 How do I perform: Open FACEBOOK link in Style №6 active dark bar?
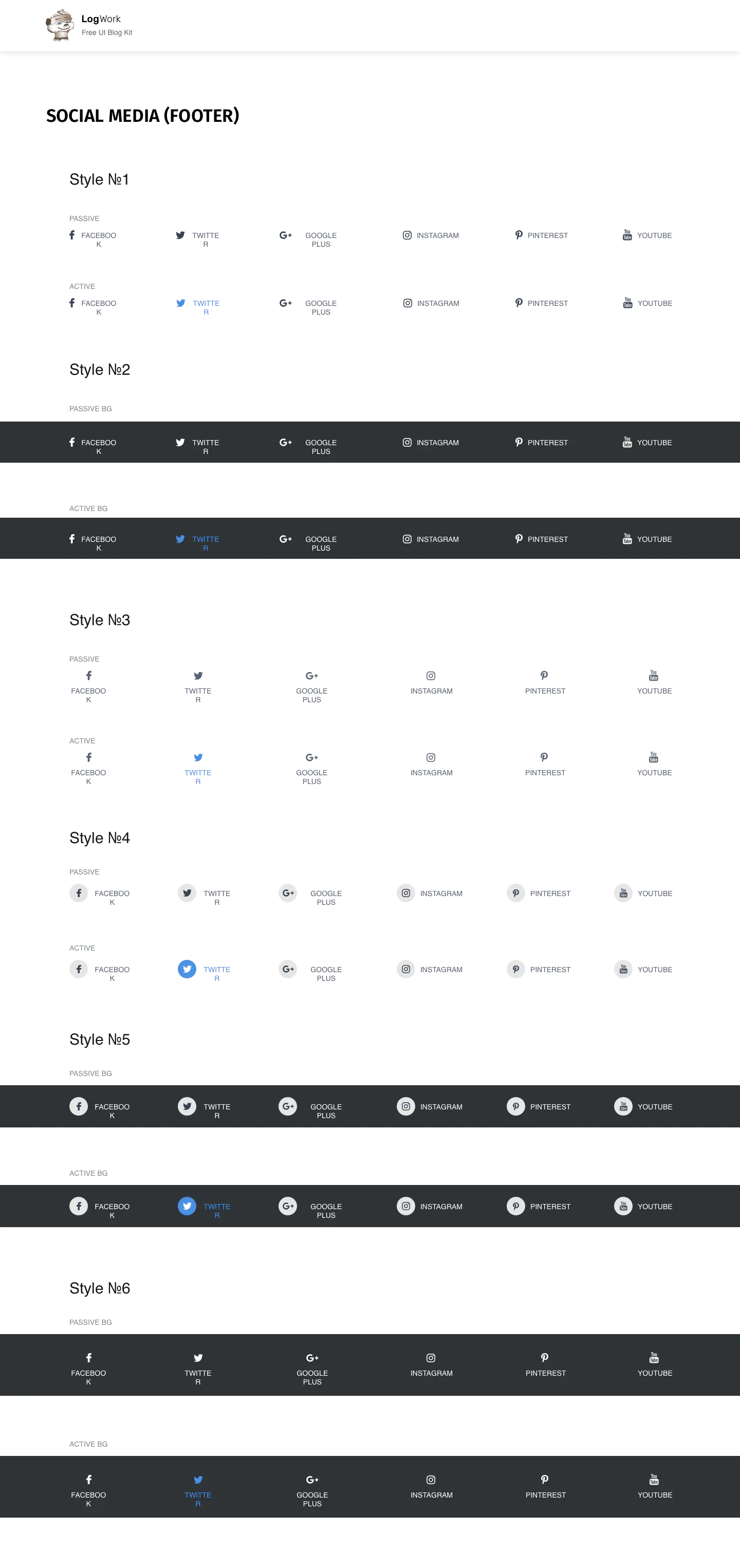coord(88,1499)
